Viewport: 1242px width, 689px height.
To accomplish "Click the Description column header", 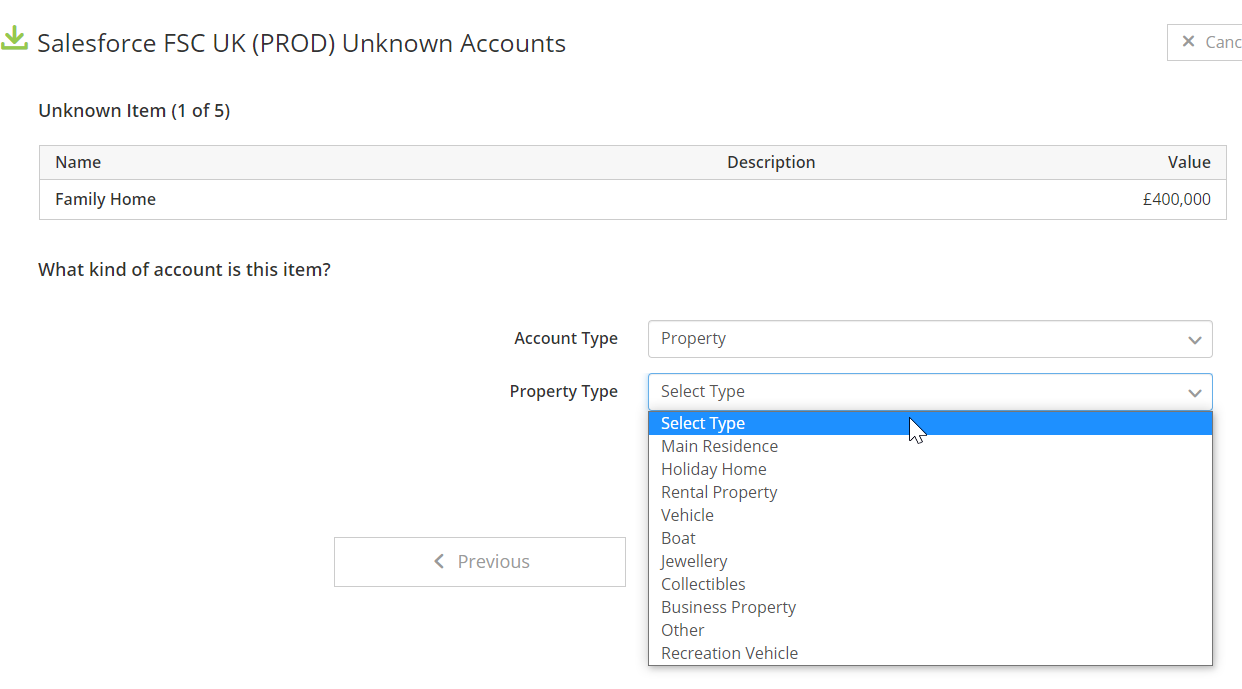I will coord(771,162).
